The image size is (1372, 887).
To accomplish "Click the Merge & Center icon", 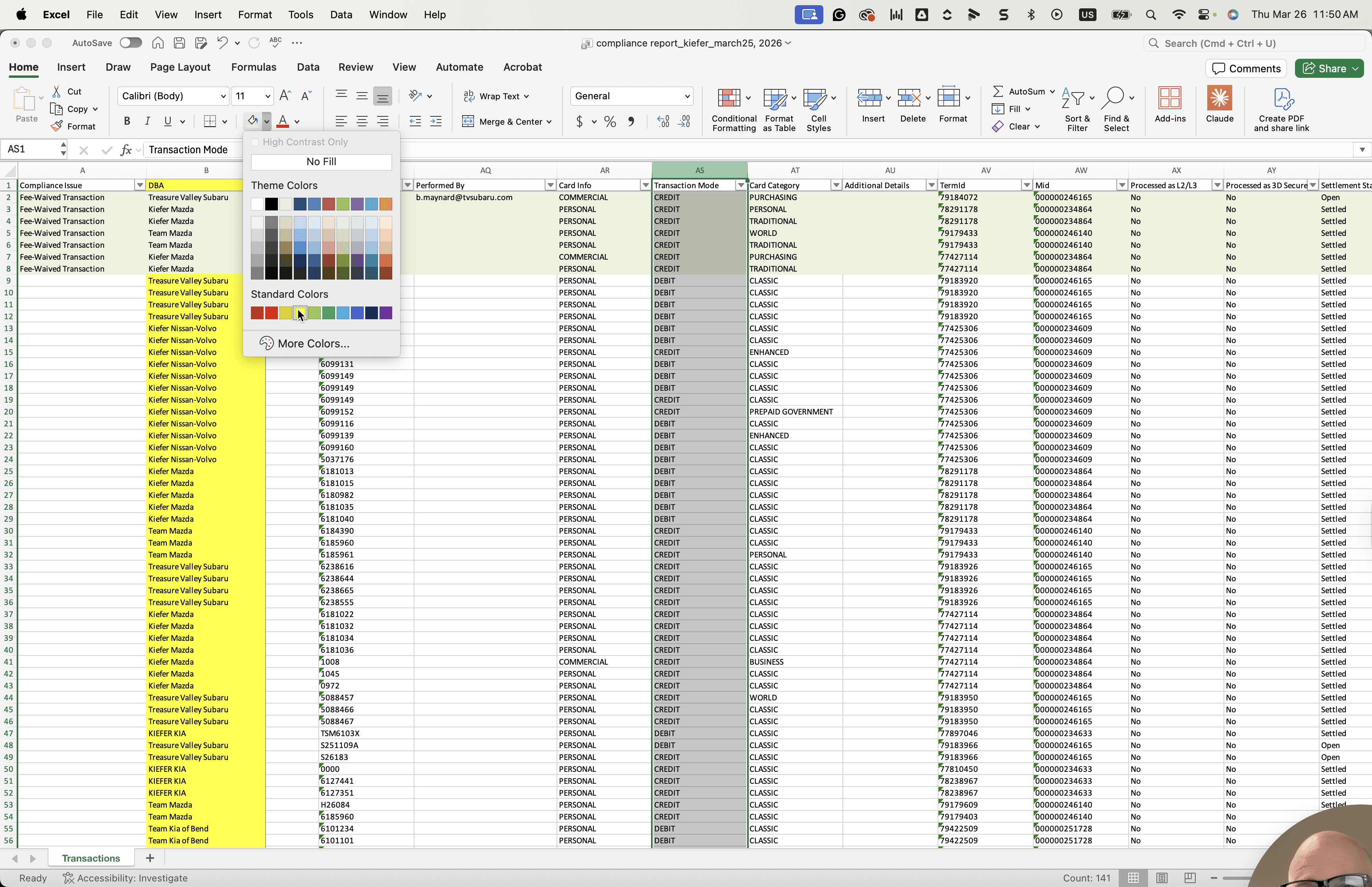I will pos(468,121).
